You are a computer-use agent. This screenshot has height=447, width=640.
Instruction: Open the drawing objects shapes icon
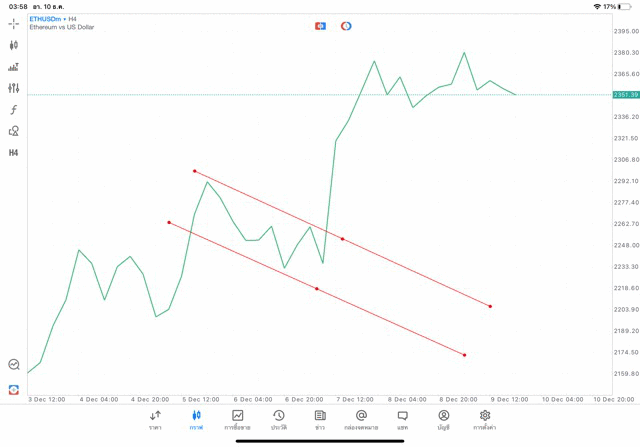[x=13, y=131]
